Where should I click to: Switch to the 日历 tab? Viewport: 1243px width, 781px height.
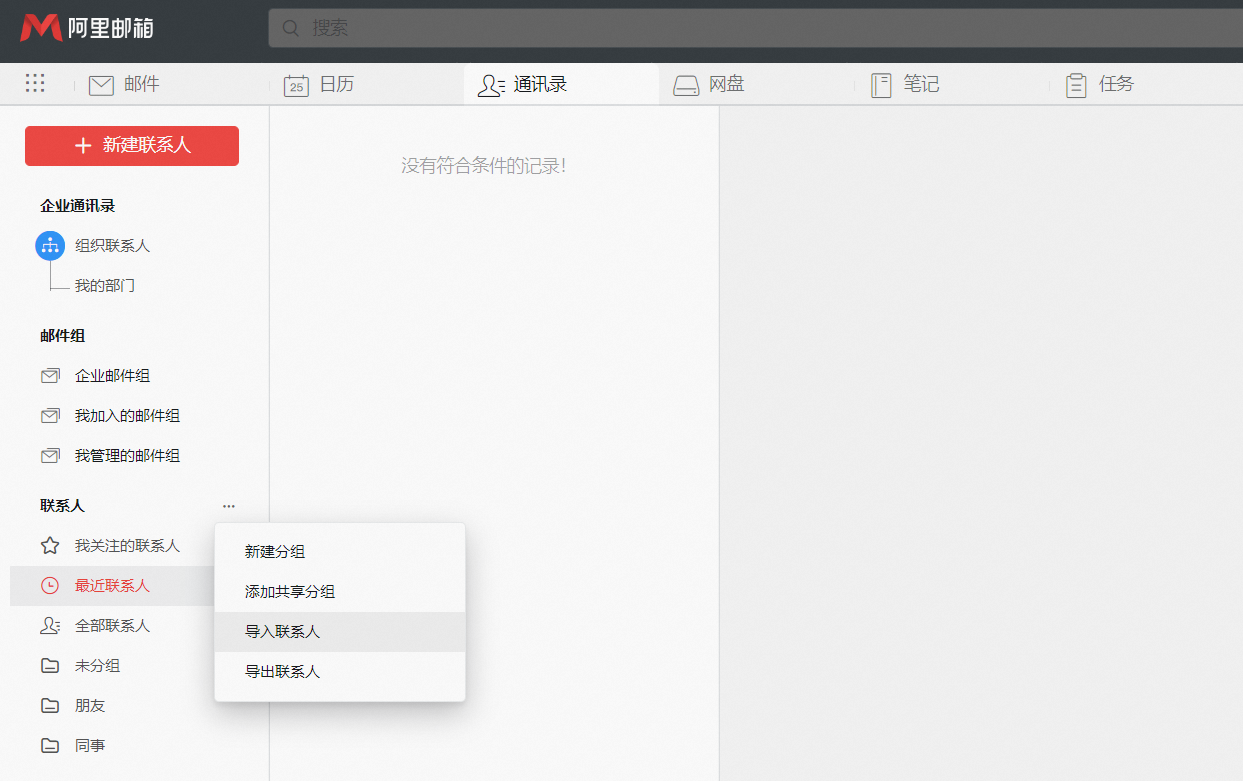pyautogui.click(x=320, y=85)
